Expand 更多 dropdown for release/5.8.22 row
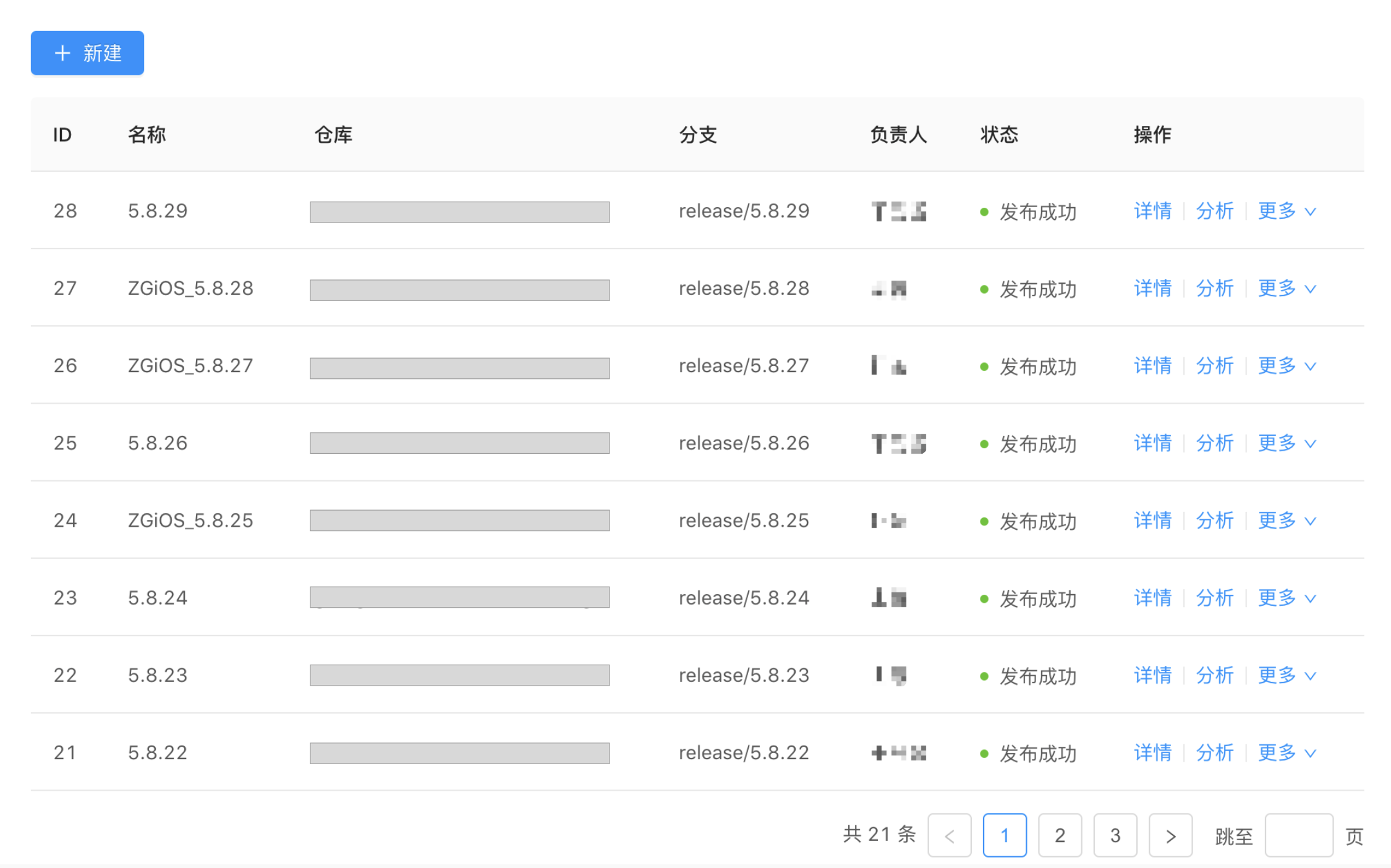 (x=1287, y=752)
